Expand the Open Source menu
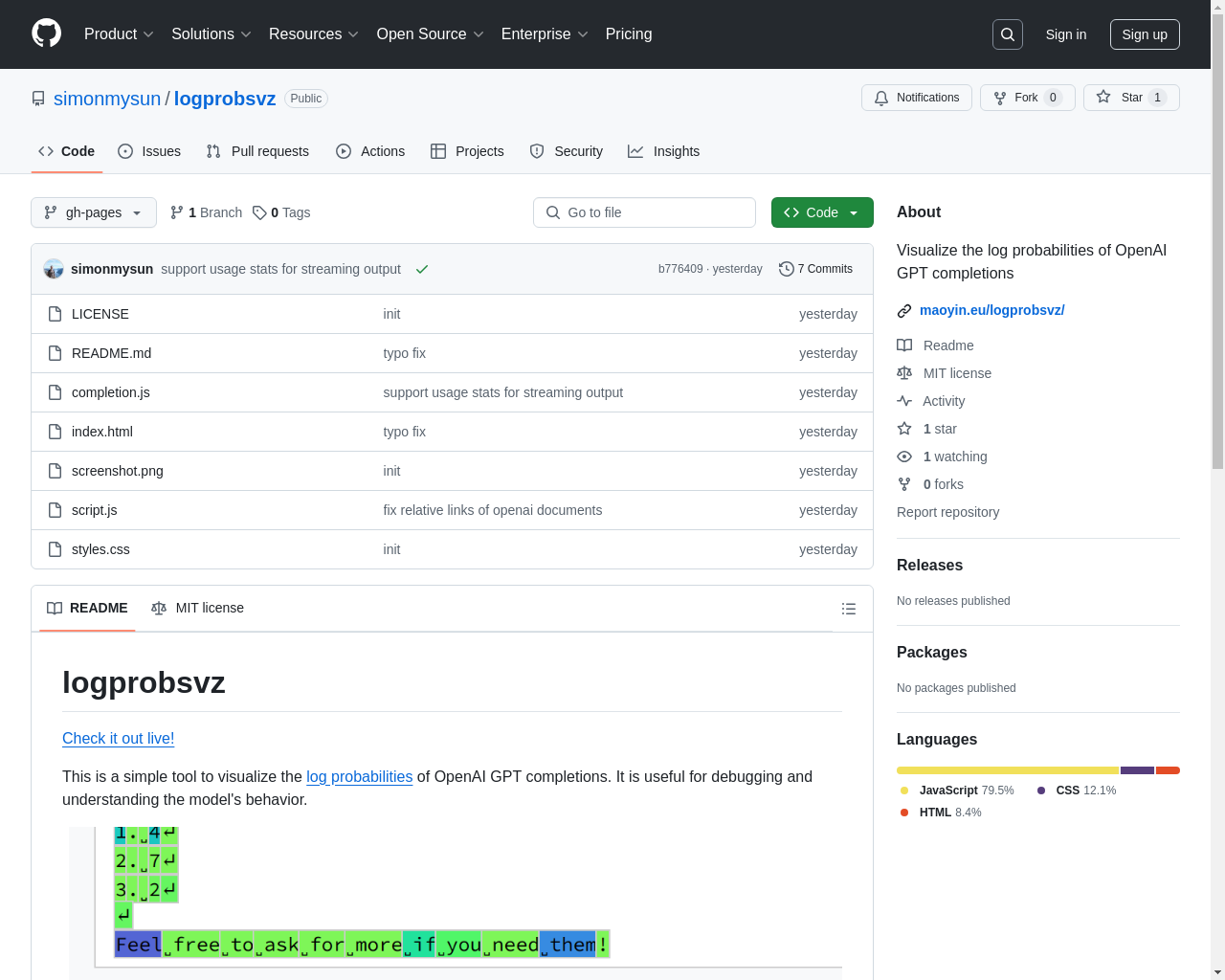 point(431,34)
